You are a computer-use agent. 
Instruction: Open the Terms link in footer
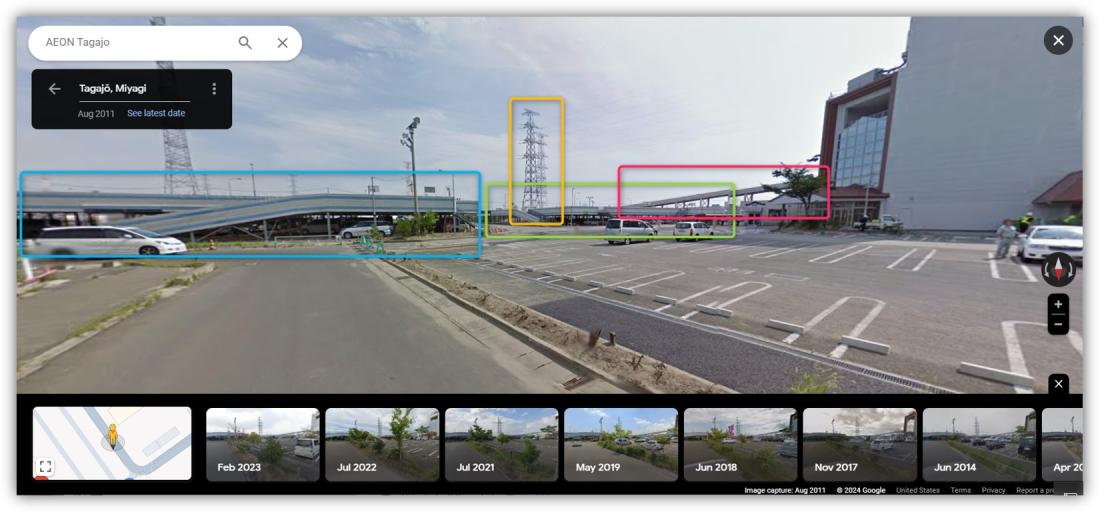[960, 490]
